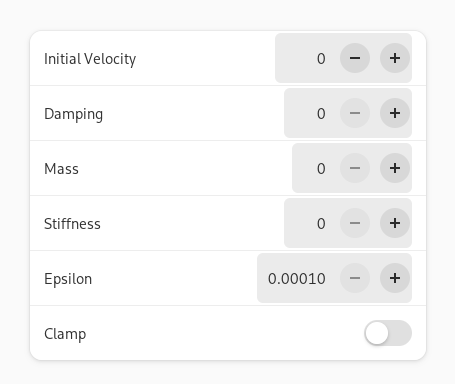Toggle the Clamp switch
Viewport: 455px width, 384px height.
point(388,333)
